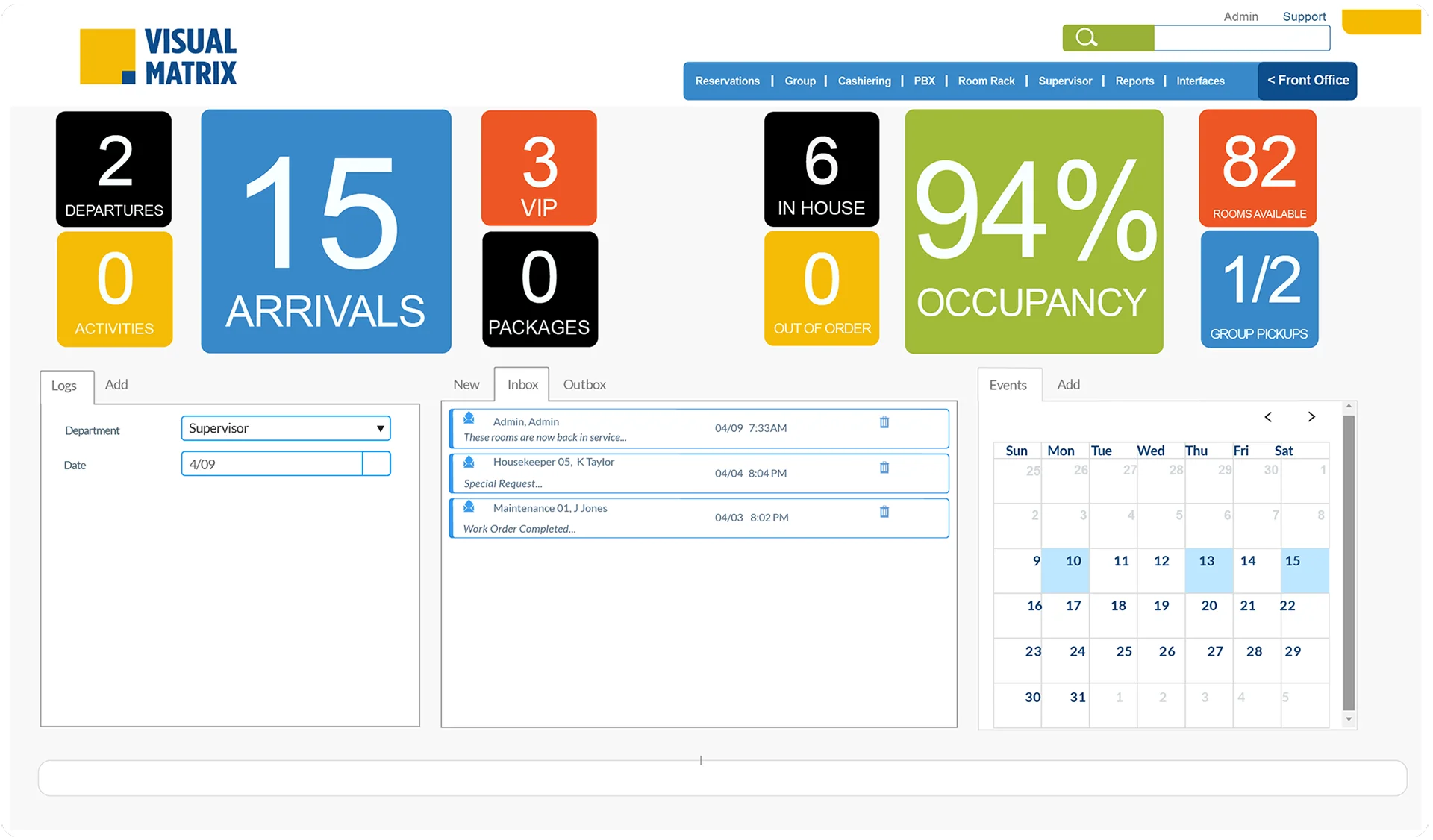Delete the Maintenance 01 message with trash icon
This screenshot has width=1433, height=840.
pos(884,512)
